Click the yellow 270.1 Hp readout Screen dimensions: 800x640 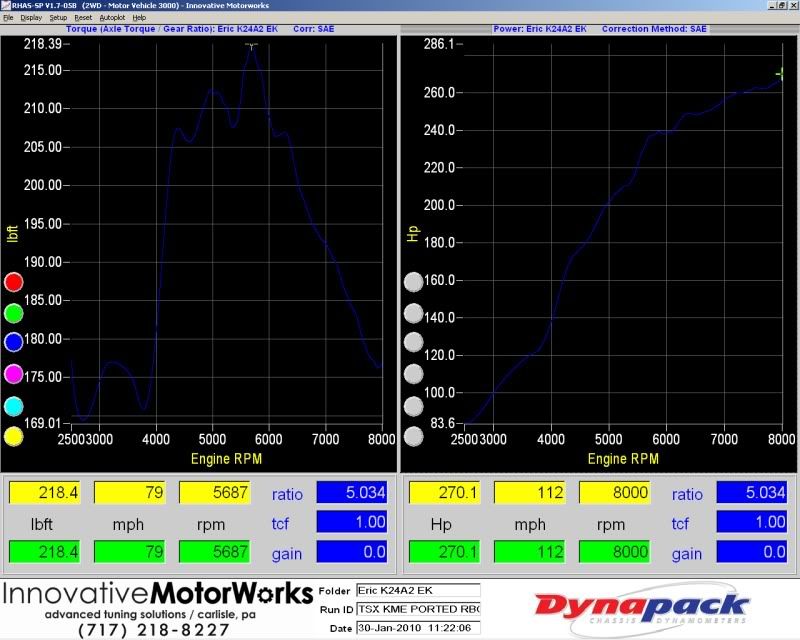click(445, 493)
